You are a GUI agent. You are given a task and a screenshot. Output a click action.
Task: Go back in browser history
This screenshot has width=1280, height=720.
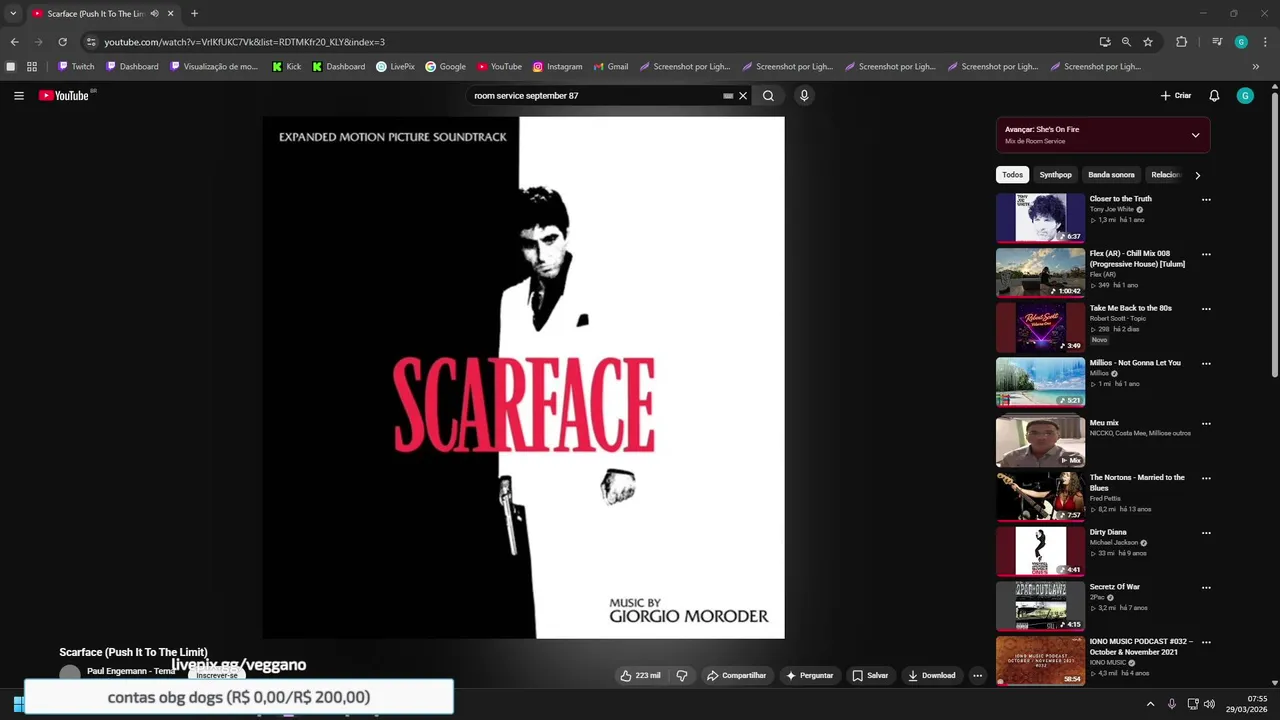pyautogui.click(x=14, y=42)
